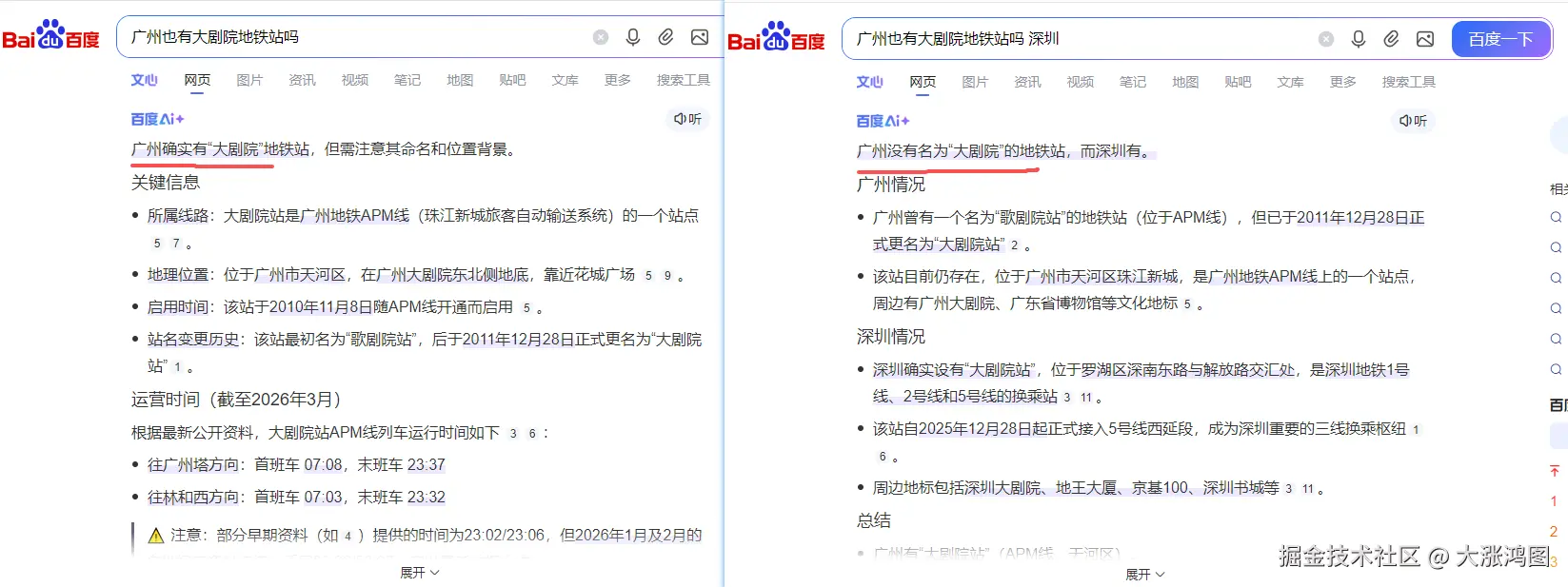Select 网页 tab in left window

point(197,80)
